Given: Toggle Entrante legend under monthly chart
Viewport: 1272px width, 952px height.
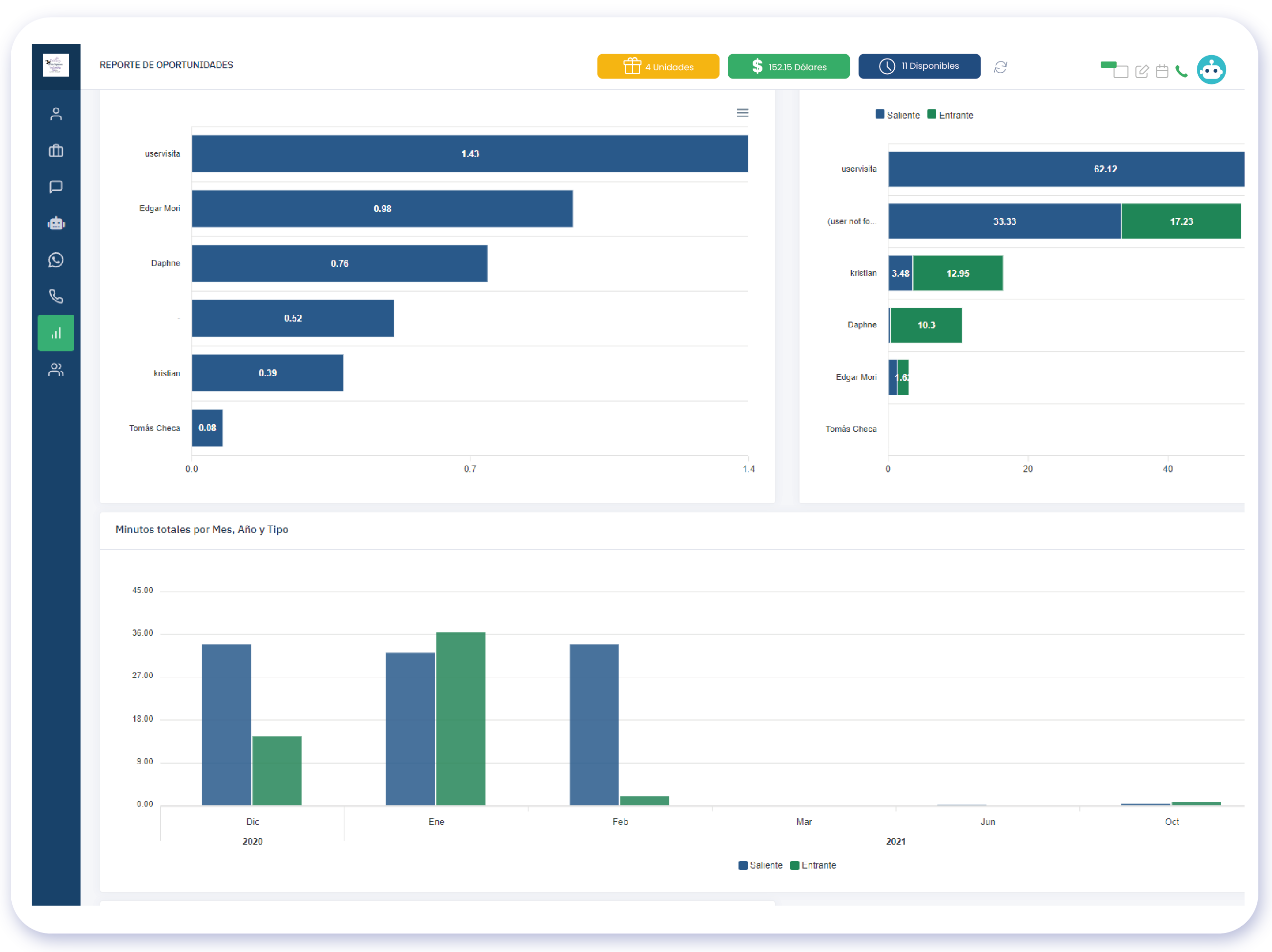Looking at the screenshot, I should coord(813,865).
